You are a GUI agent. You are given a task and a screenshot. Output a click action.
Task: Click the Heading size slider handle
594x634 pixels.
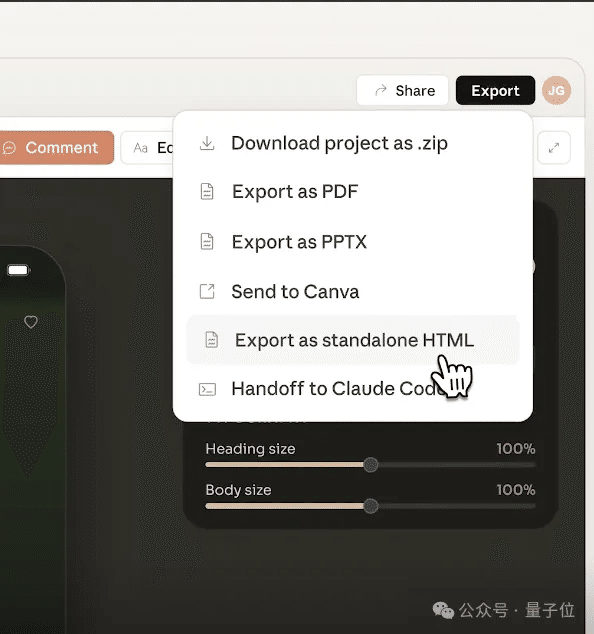370,465
